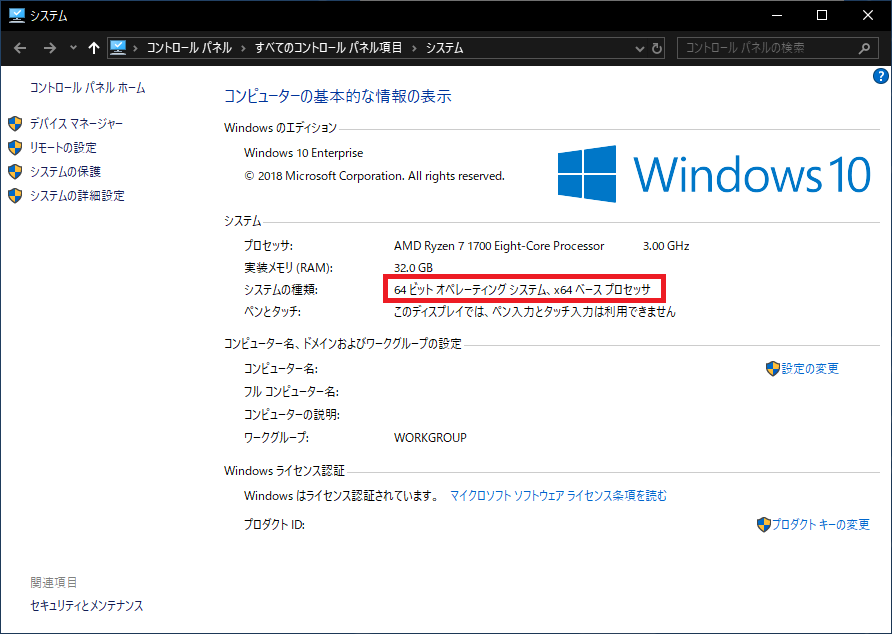Image resolution: width=892 pixels, height=634 pixels.
Task: Expand breadcrumb chevron before コントロール パネル
Action: (x=135, y=48)
